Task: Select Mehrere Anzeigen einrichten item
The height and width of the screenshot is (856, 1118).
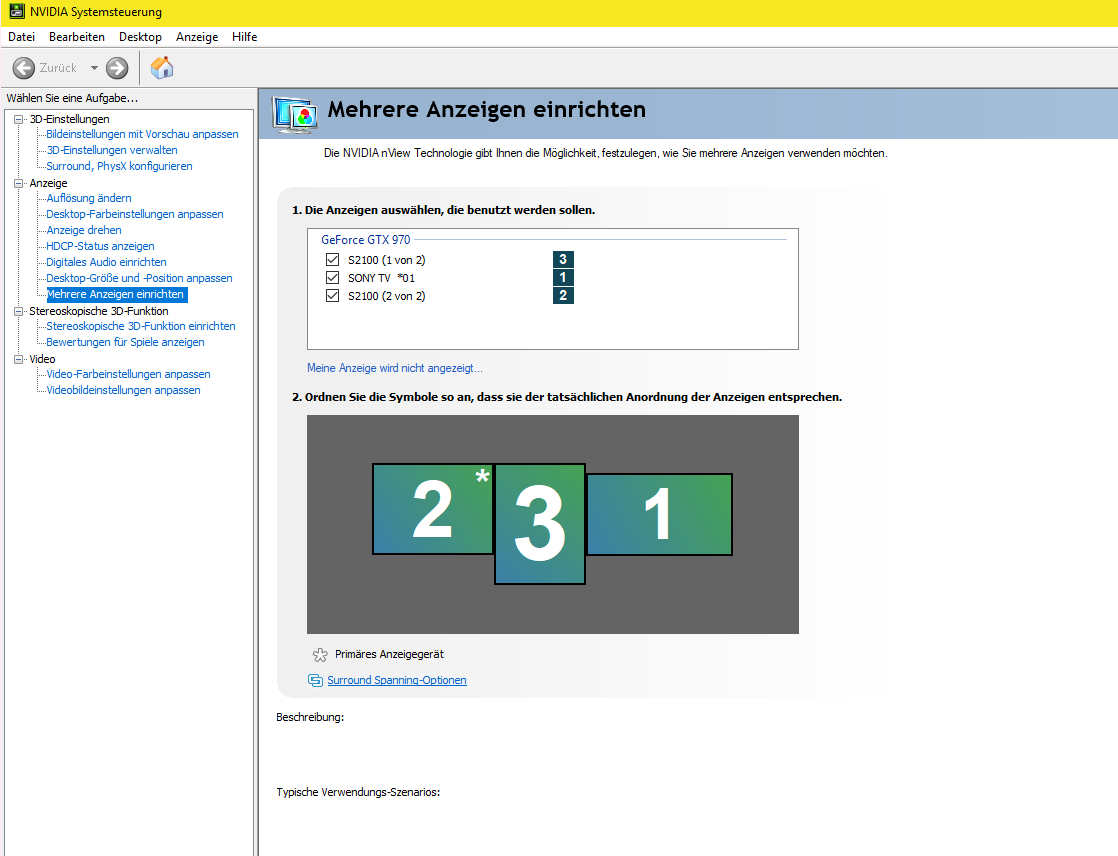Action: (x=117, y=294)
